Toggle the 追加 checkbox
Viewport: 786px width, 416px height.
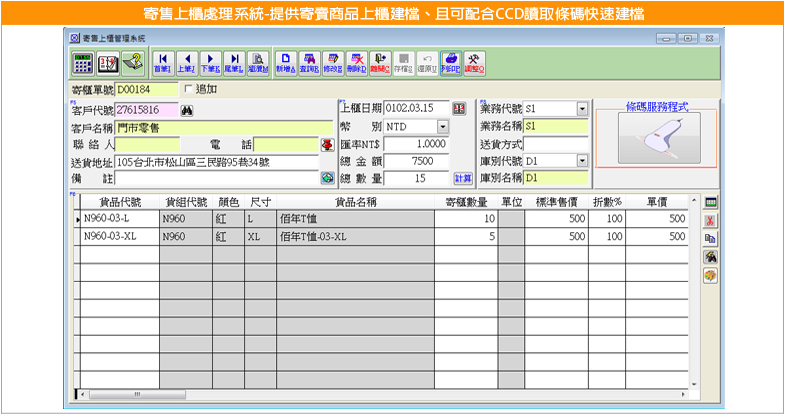tap(187, 90)
